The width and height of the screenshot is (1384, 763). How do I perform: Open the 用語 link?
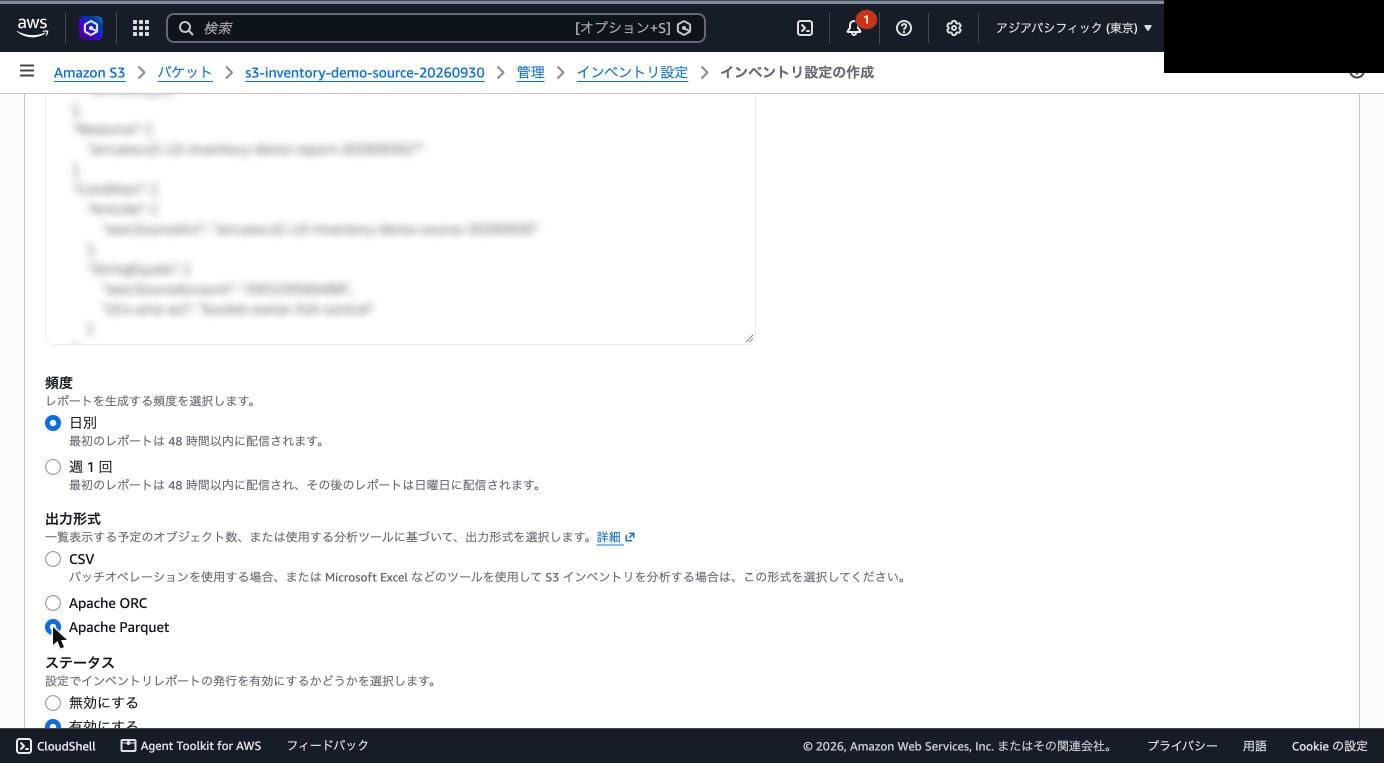(x=1255, y=746)
